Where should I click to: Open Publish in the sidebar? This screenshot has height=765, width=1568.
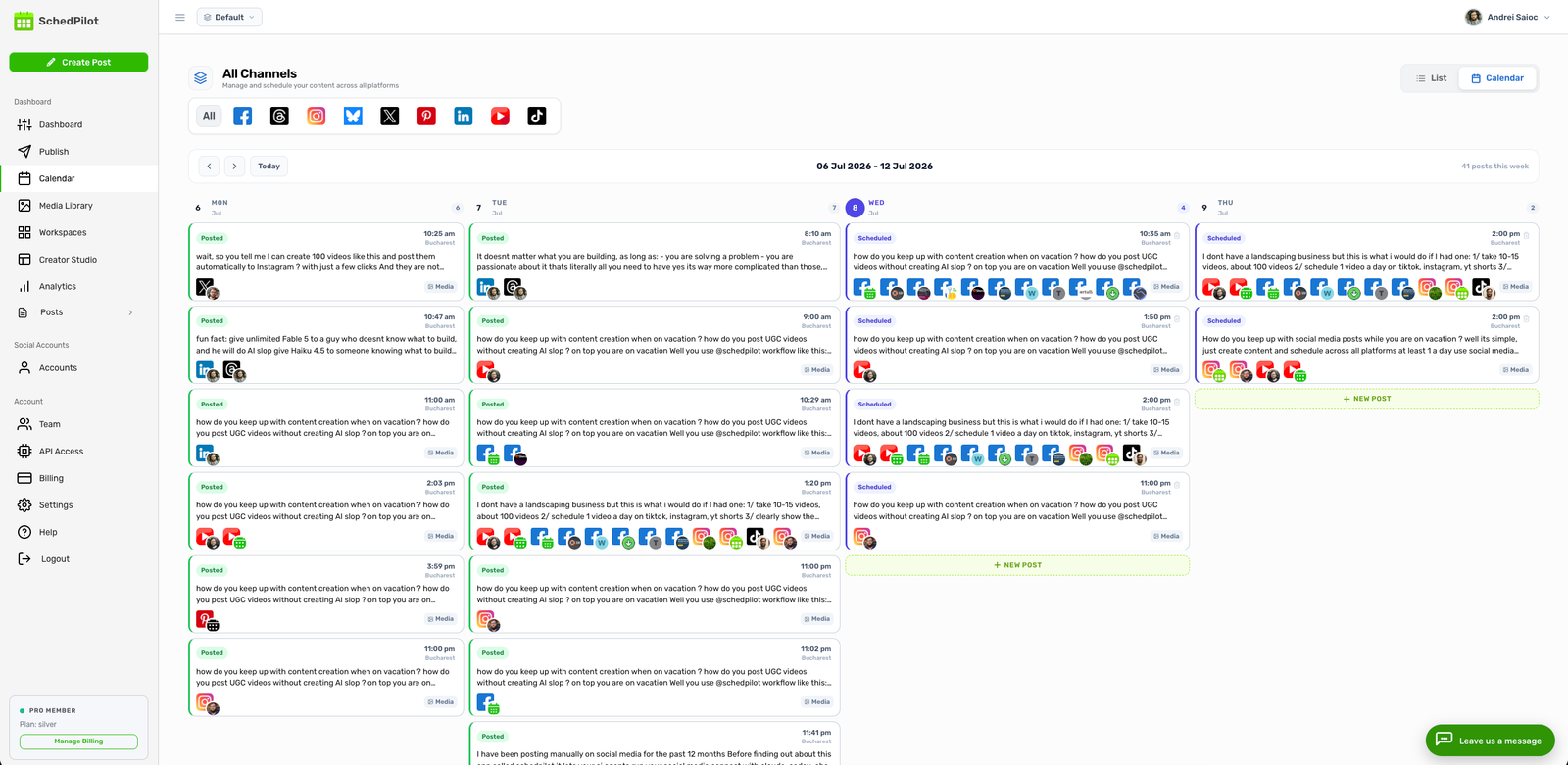[x=78, y=152]
